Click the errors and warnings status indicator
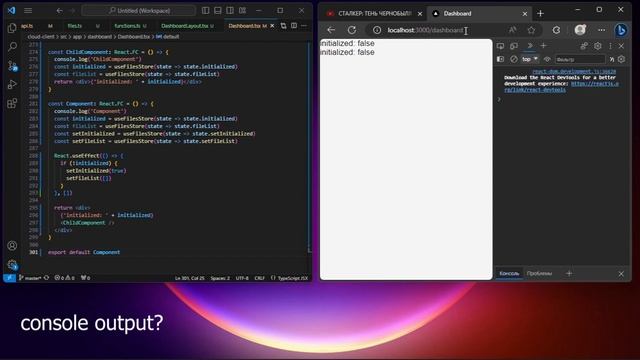This screenshot has width=640, height=360. click(x=64, y=278)
